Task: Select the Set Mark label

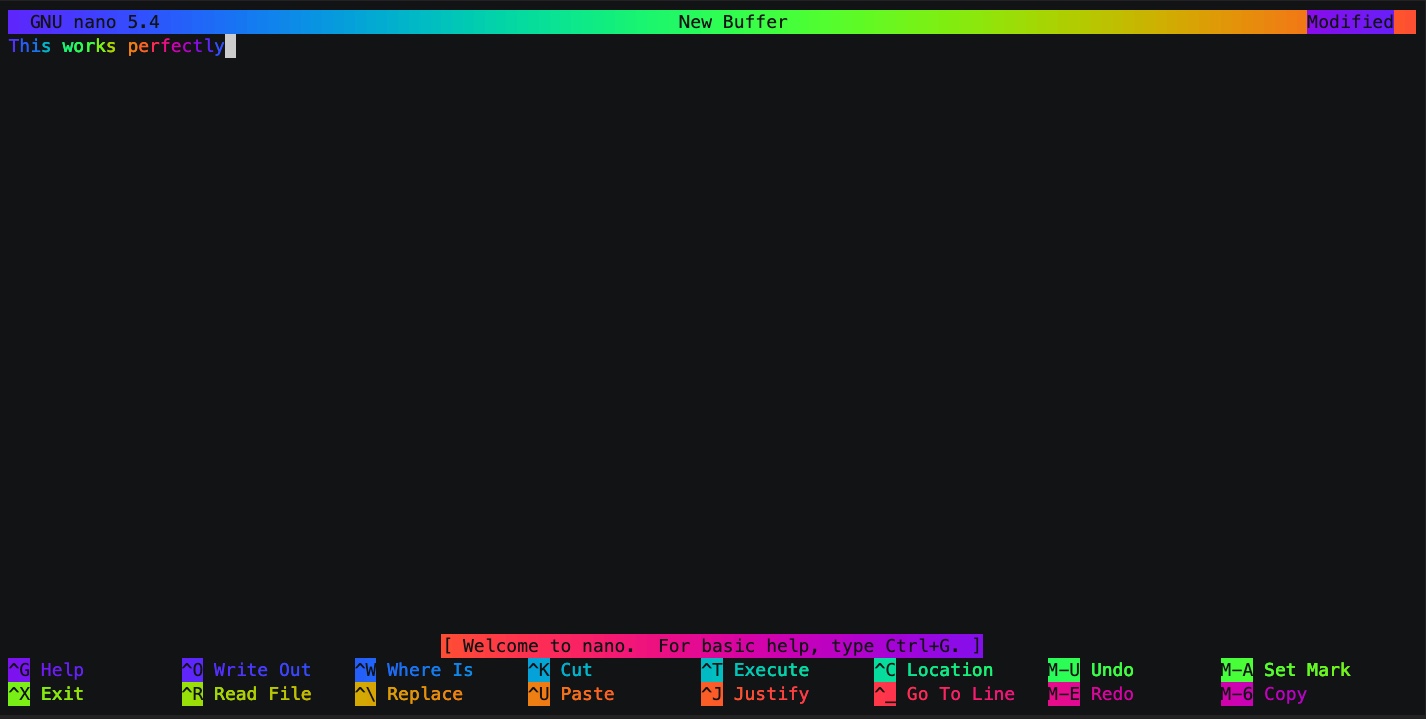Action: (x=1307, y=670)
